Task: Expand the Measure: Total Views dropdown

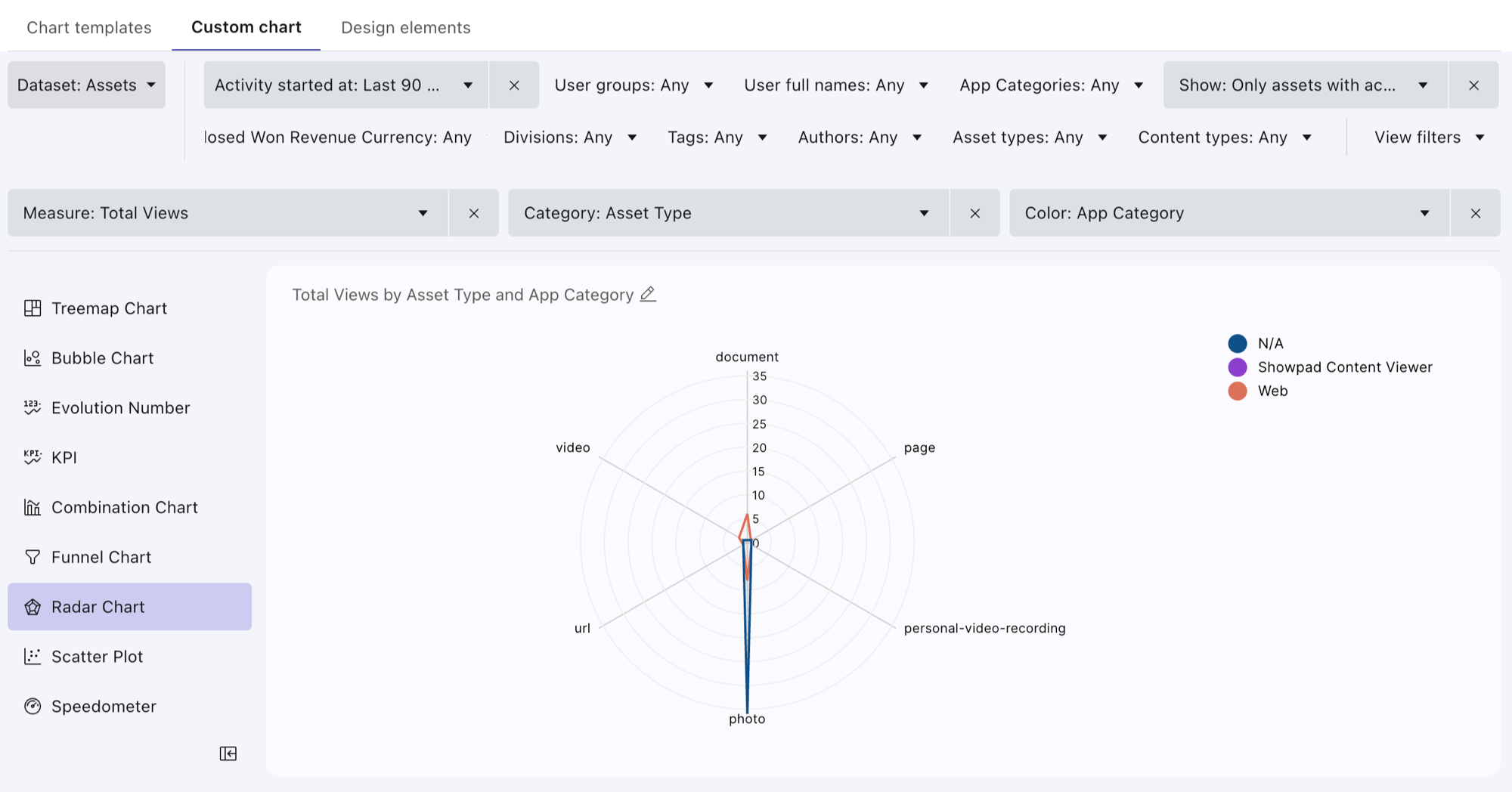Action: [x=228, y=213]
